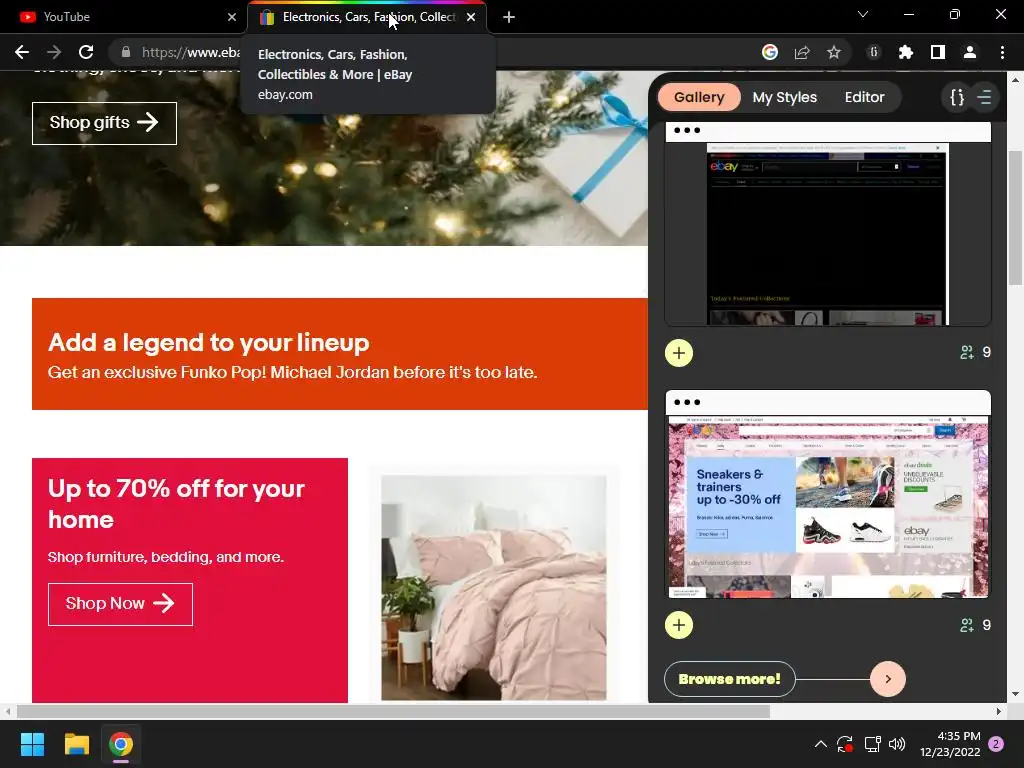Image resolution: width=1024 pixels, height=768 pixels.
Task: Go back to the previous page
Action: pos(22,52)
